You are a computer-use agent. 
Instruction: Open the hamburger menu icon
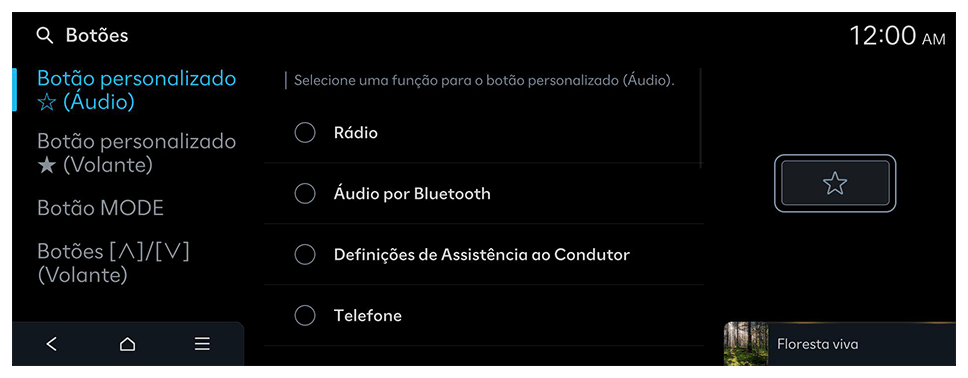(202, 344)
